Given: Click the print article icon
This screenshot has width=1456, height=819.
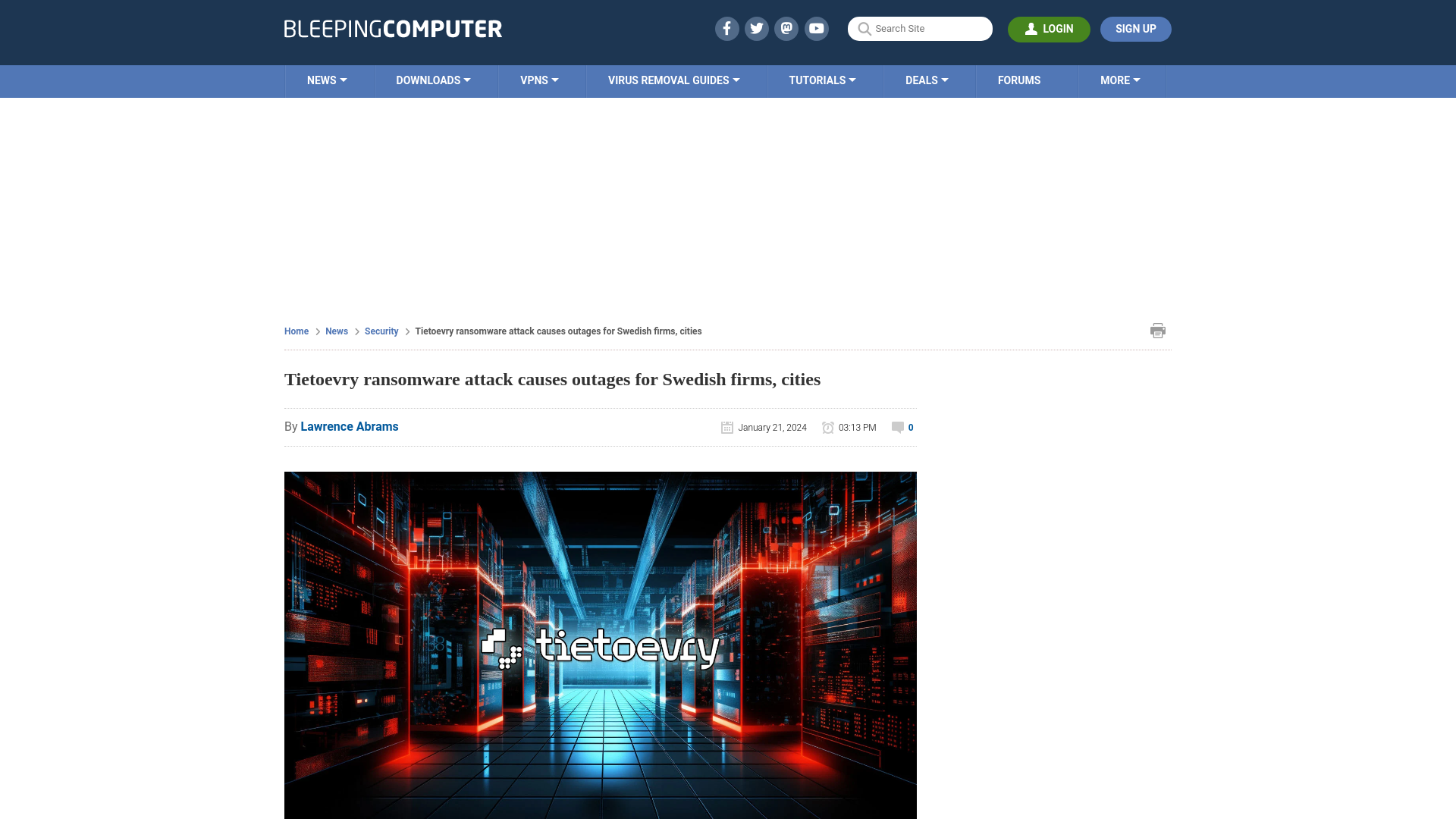Looking at the screenshot, I should tap(1158, 330).
